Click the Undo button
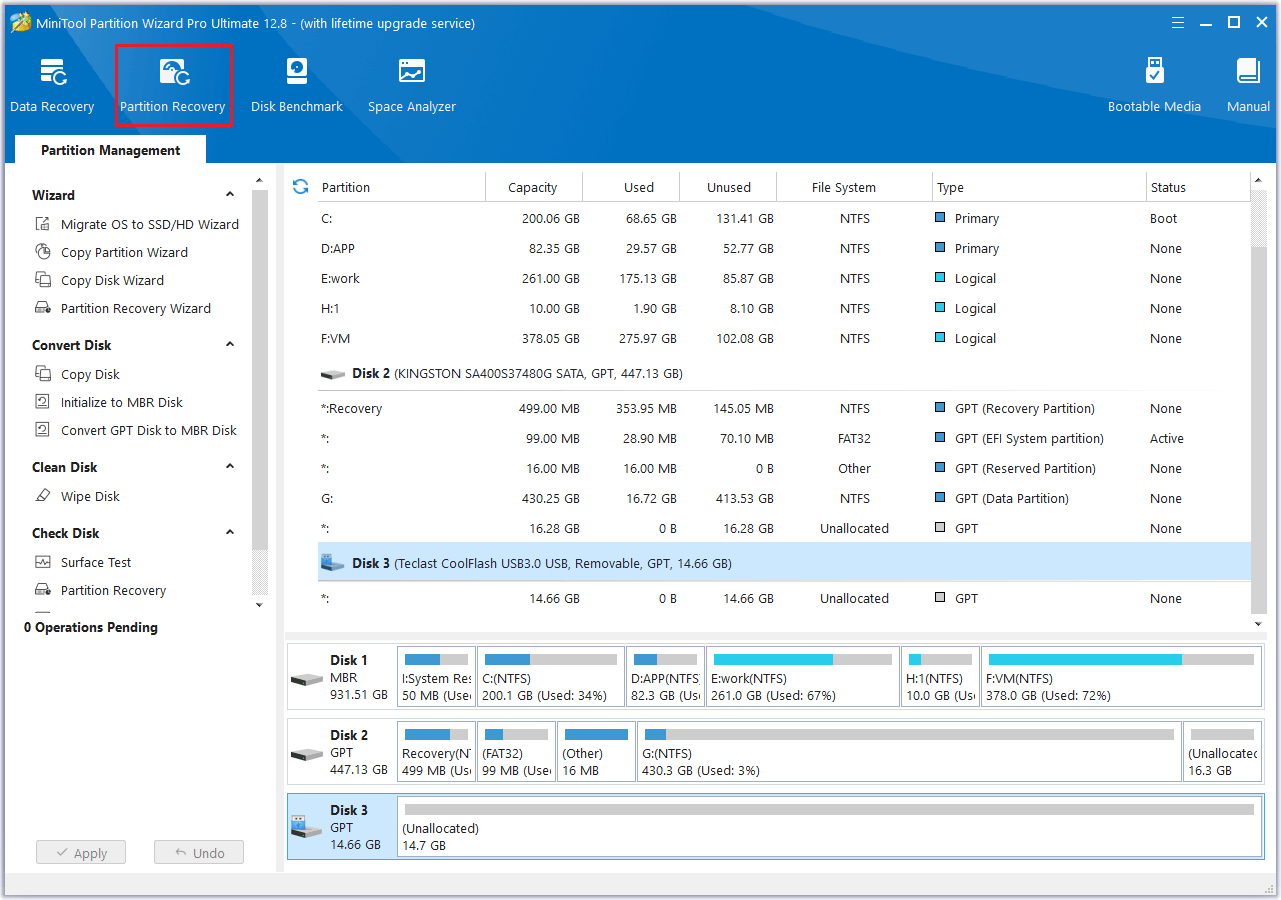The image size is (1281, 900). click(x=199, y=853)
